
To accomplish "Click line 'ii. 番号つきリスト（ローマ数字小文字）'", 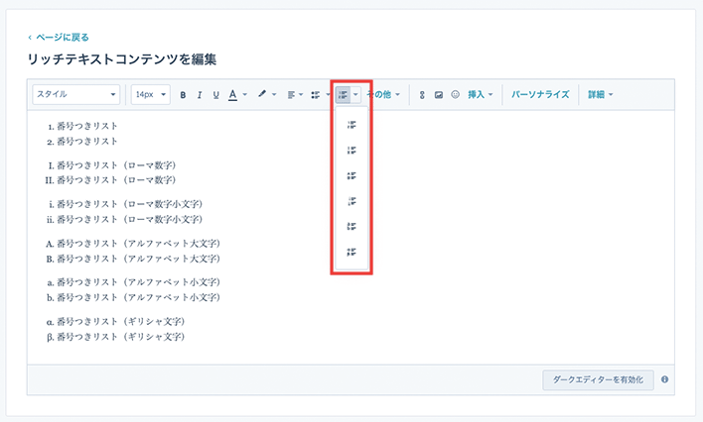I will (x=125, y=220).
